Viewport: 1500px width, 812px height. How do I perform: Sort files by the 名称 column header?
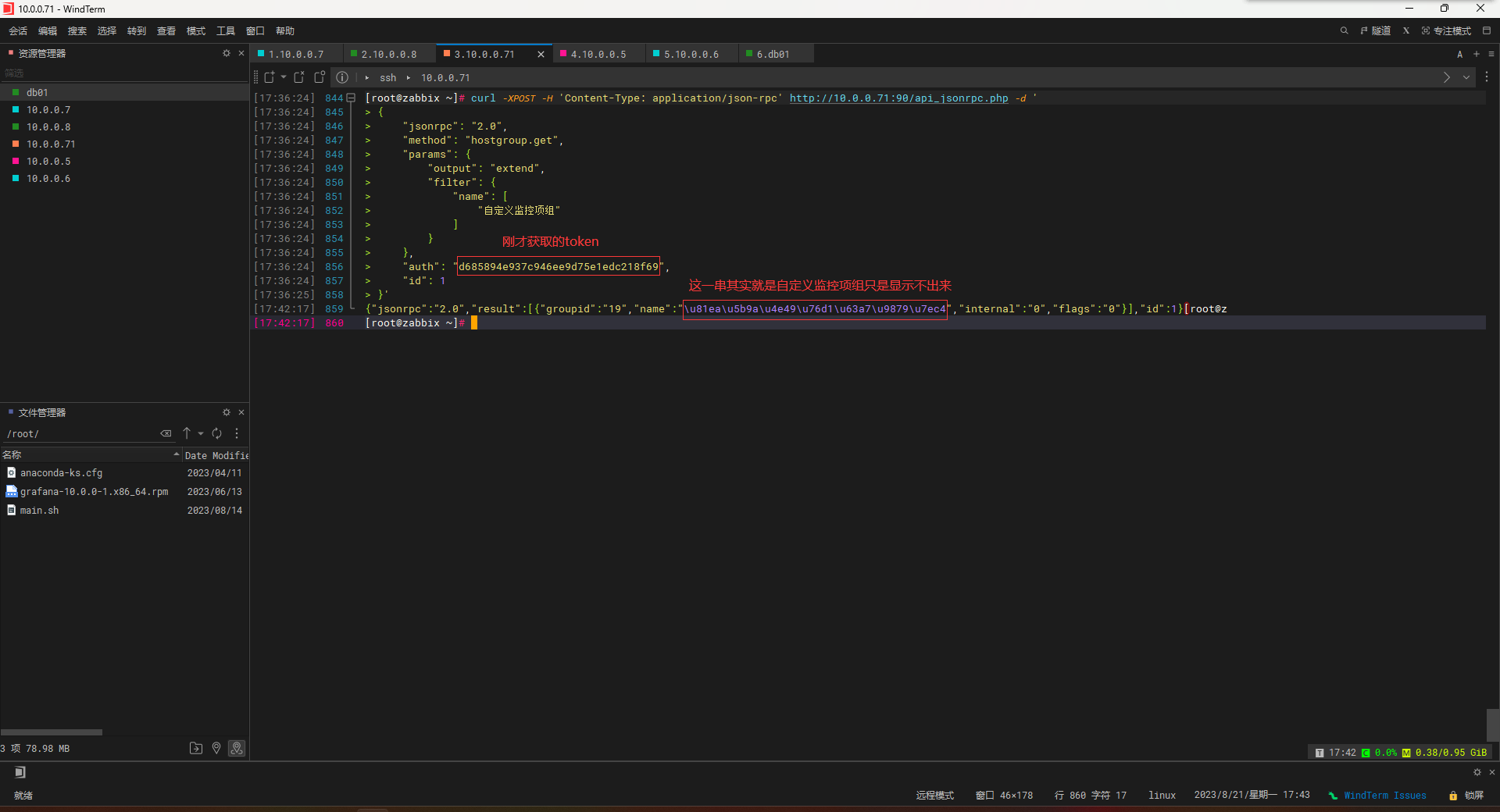pyautogui.click(x=91, y=455)
